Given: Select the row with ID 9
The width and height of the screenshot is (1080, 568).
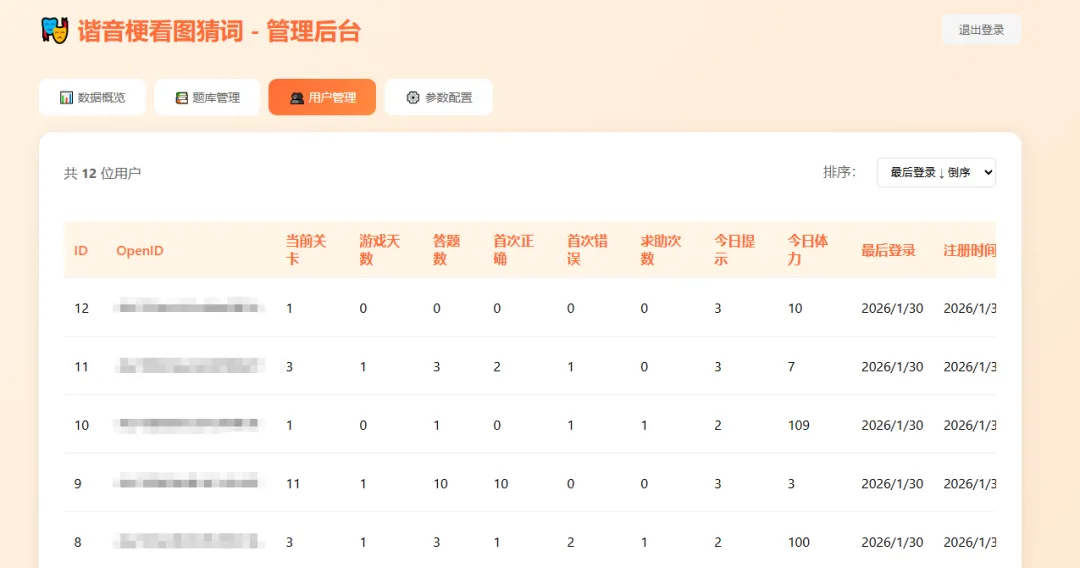Looking at the screenshot, I should point(530,483).
